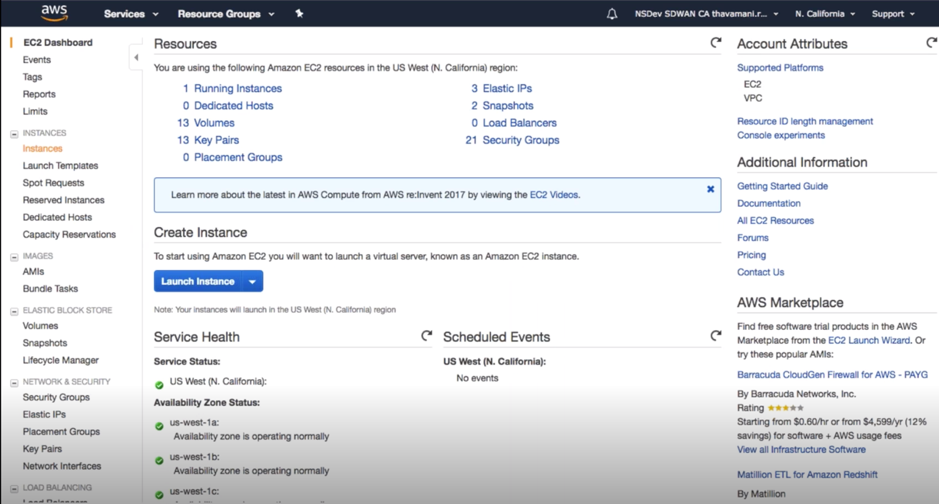939x504 pixels.
Task: Open Resource ID length management link
Action: tap(805, 121)
